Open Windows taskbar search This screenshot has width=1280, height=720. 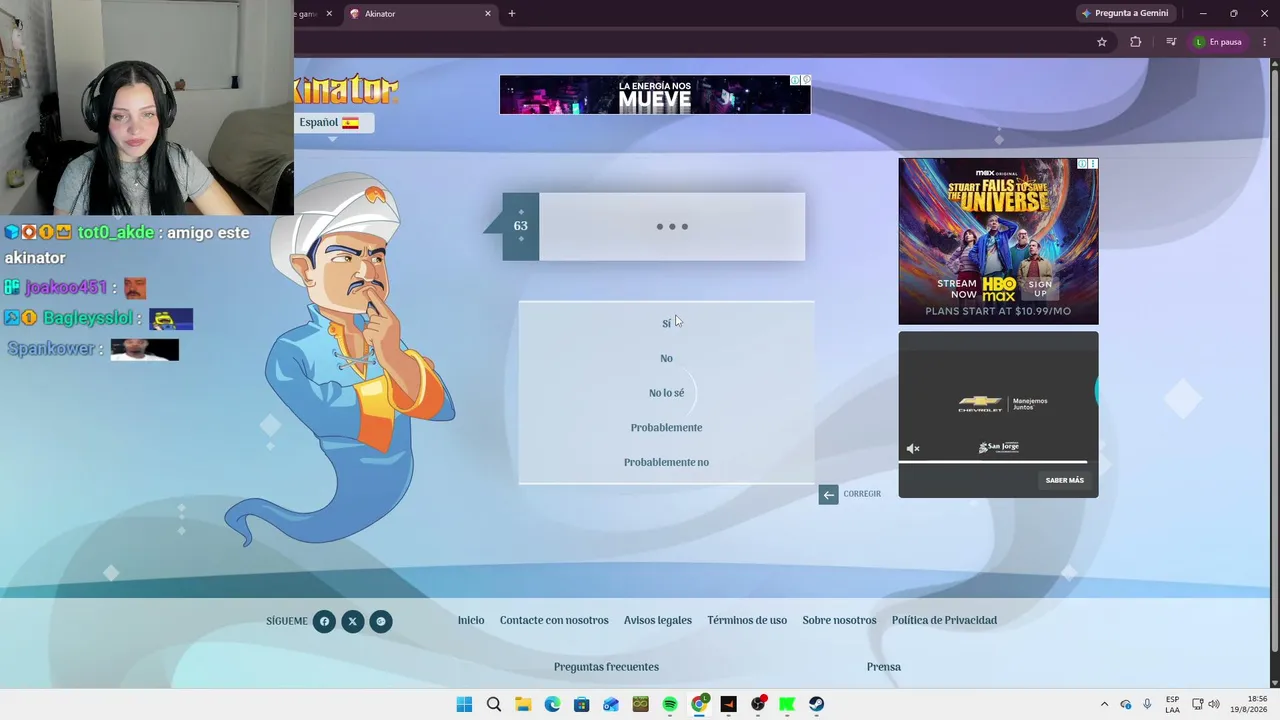(494, 704)
